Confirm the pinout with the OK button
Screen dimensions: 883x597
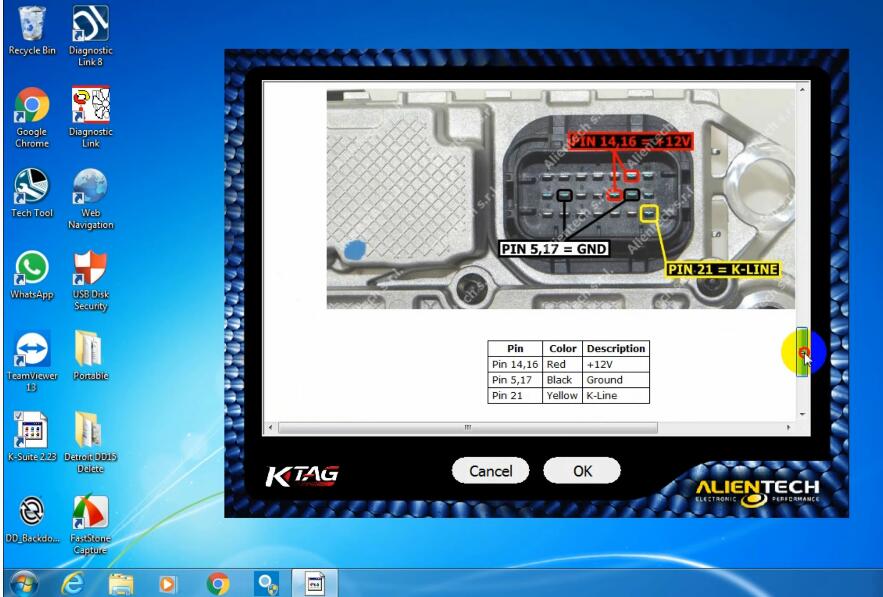pyautogui.click(x=583, y=470)
